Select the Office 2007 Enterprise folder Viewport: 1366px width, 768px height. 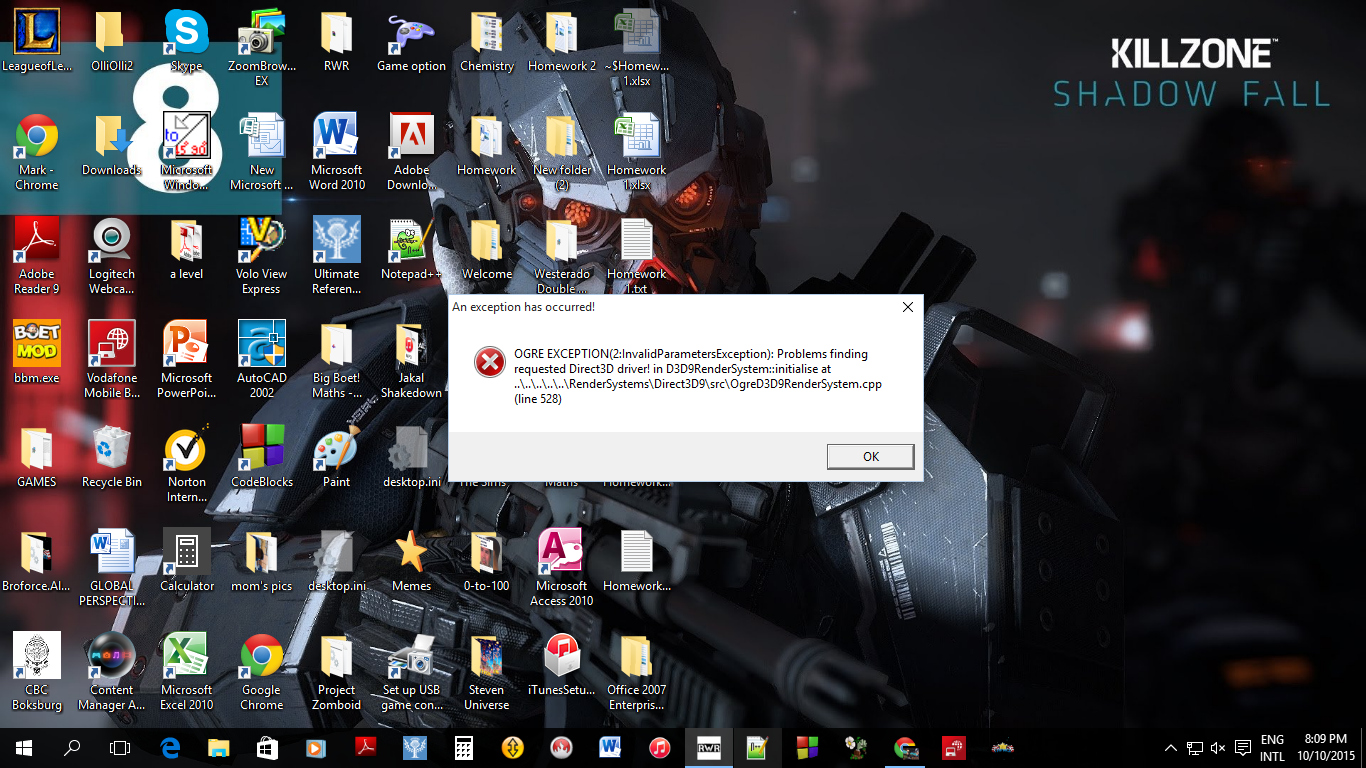pyautogui.click(x=637, y=672)
